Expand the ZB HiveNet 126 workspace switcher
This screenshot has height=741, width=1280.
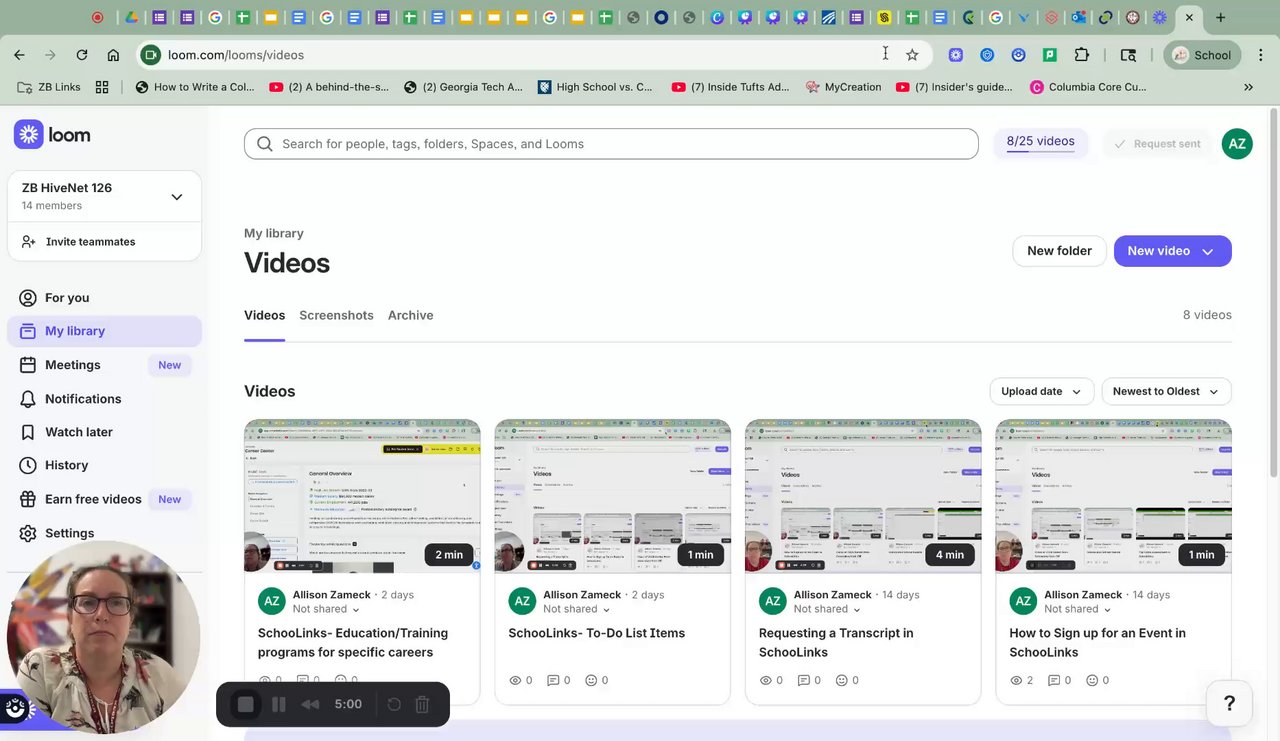point(177,197)
